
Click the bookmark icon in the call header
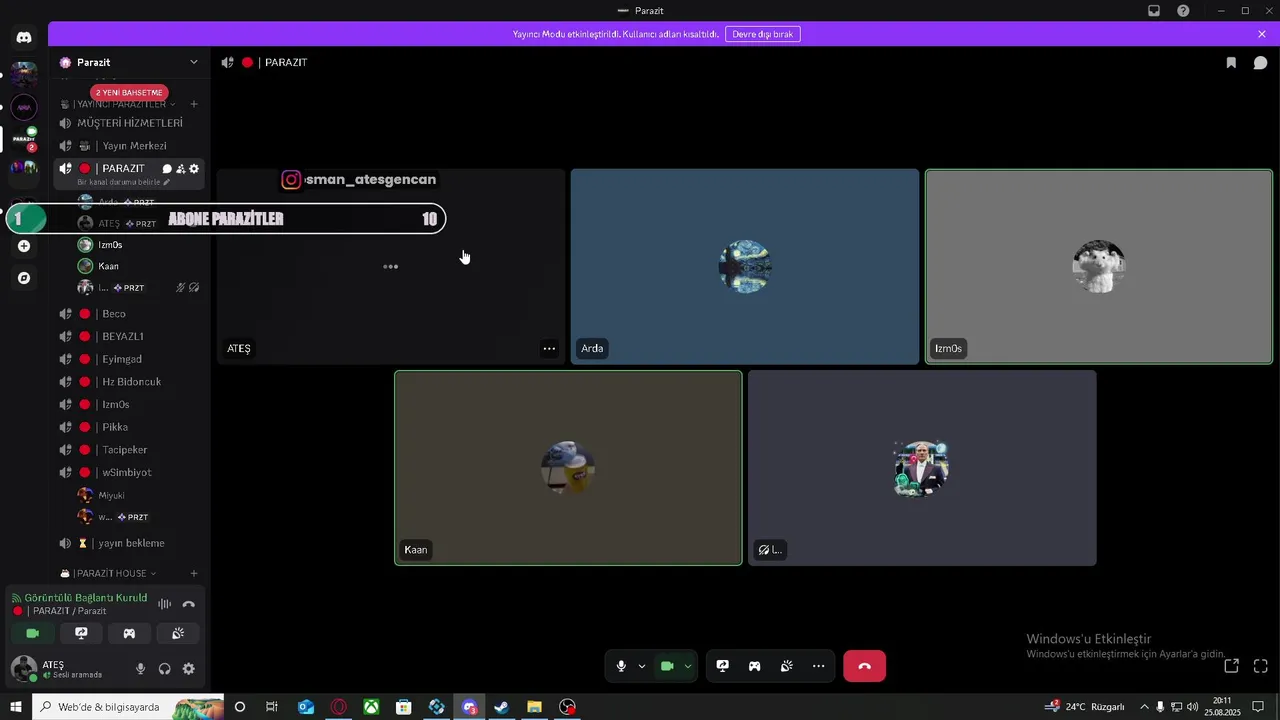[1231, 62]
